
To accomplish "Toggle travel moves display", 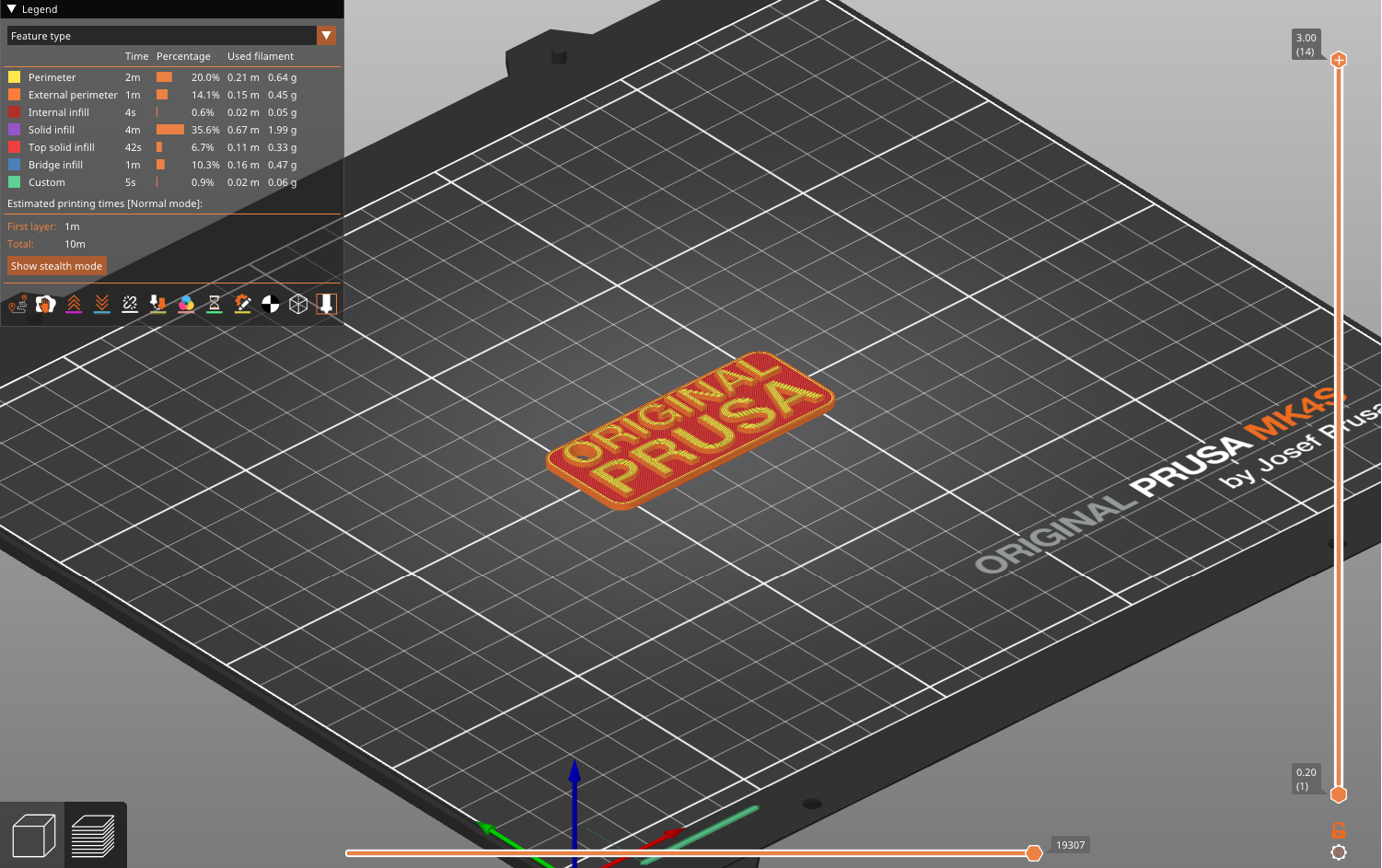I will click(17, 304).
